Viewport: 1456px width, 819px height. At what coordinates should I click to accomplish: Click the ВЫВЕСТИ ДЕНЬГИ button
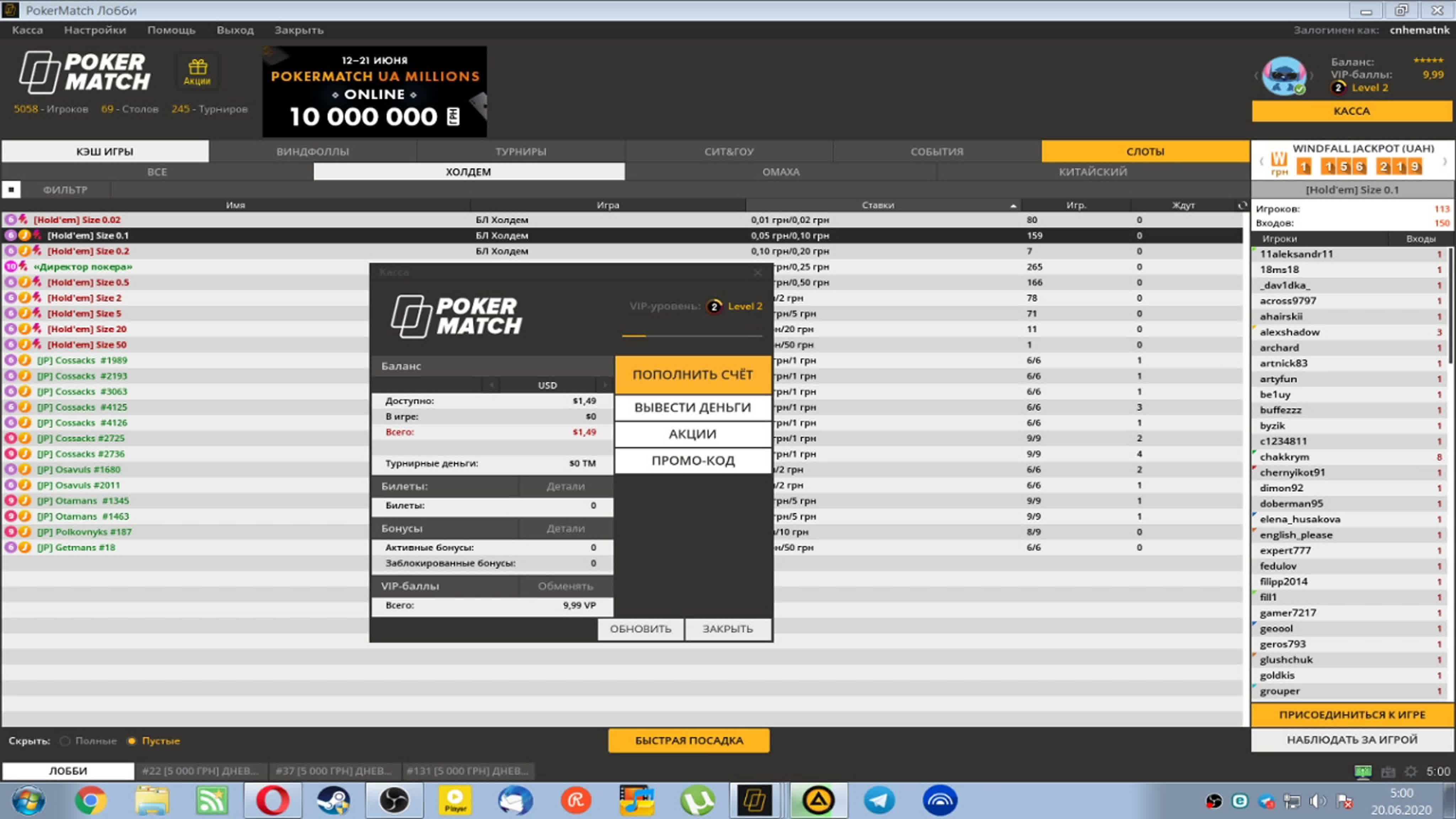[x=692, y=407]
